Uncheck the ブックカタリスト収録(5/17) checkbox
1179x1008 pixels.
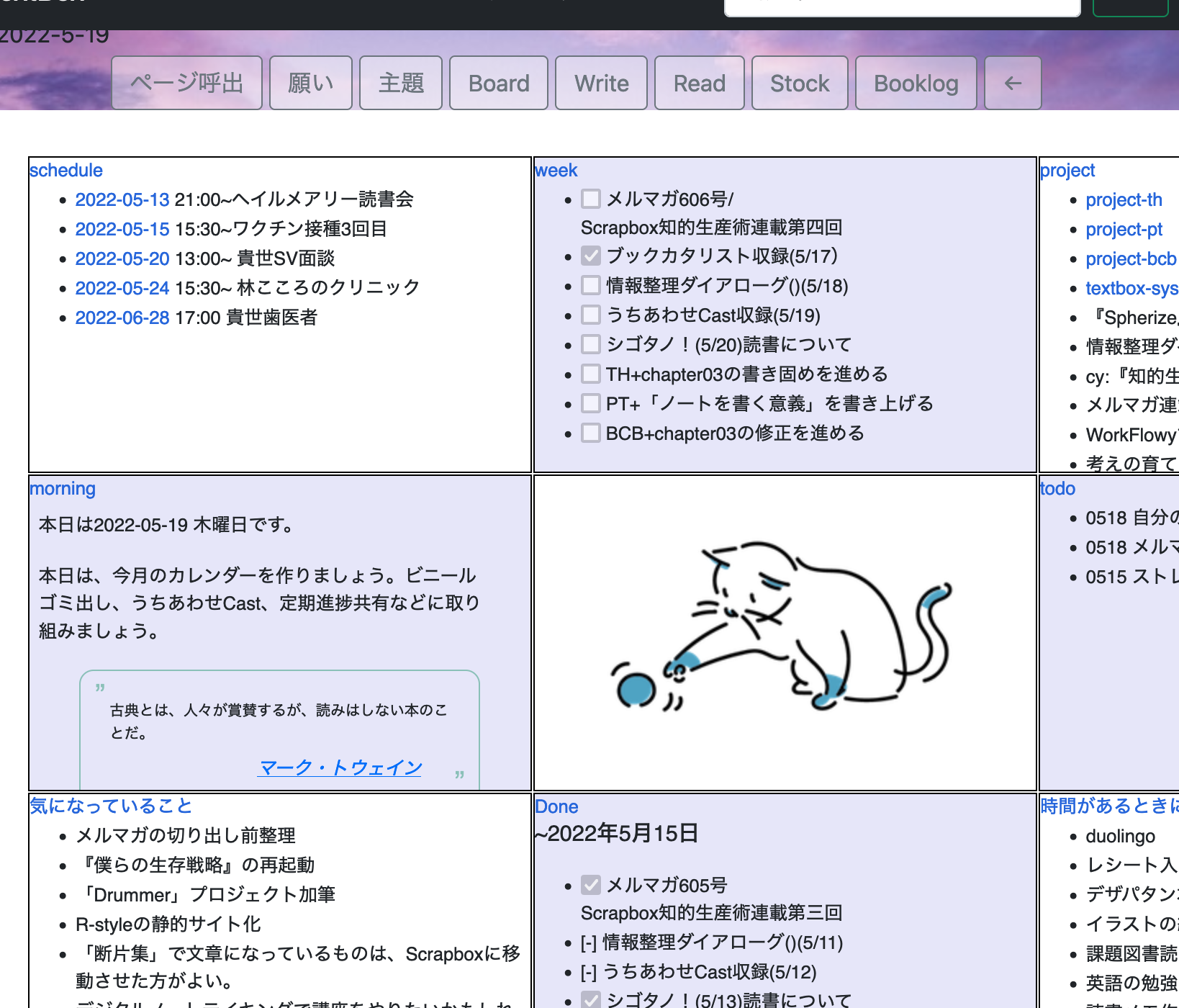[589, 256]
